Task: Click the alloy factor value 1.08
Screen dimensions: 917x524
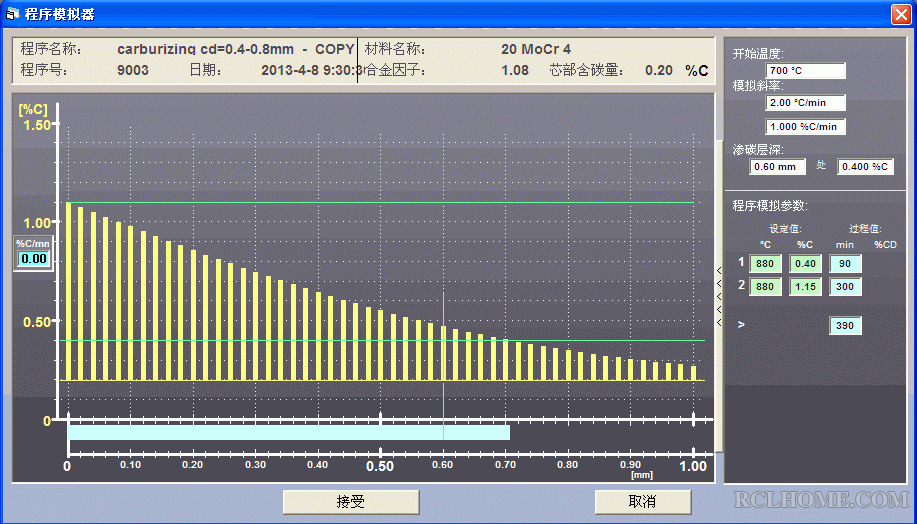Action: (x=515, y=70)
